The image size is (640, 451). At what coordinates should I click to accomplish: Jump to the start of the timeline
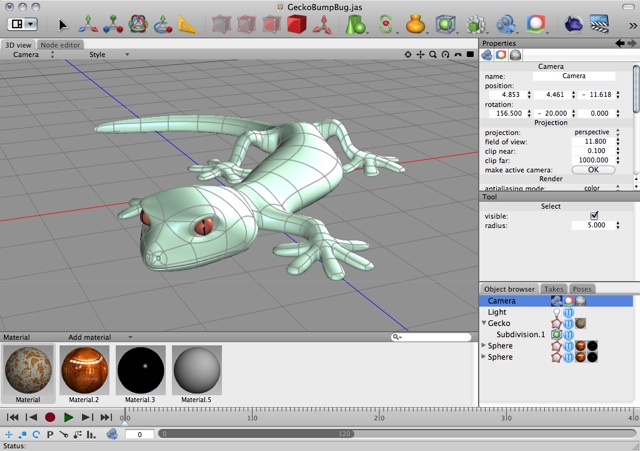pyautogui.click(x=13, y=417)
